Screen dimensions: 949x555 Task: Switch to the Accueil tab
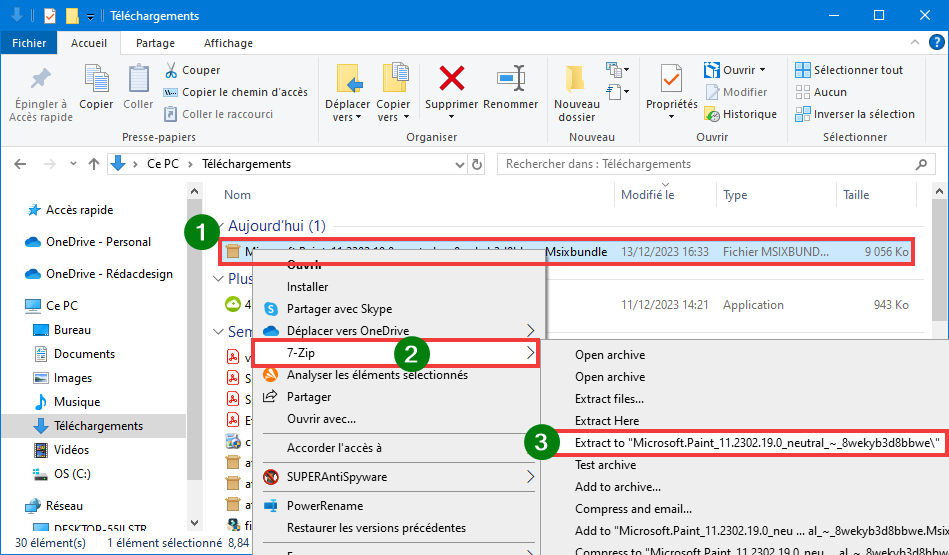pyautogui.click(x=89, y=43)
